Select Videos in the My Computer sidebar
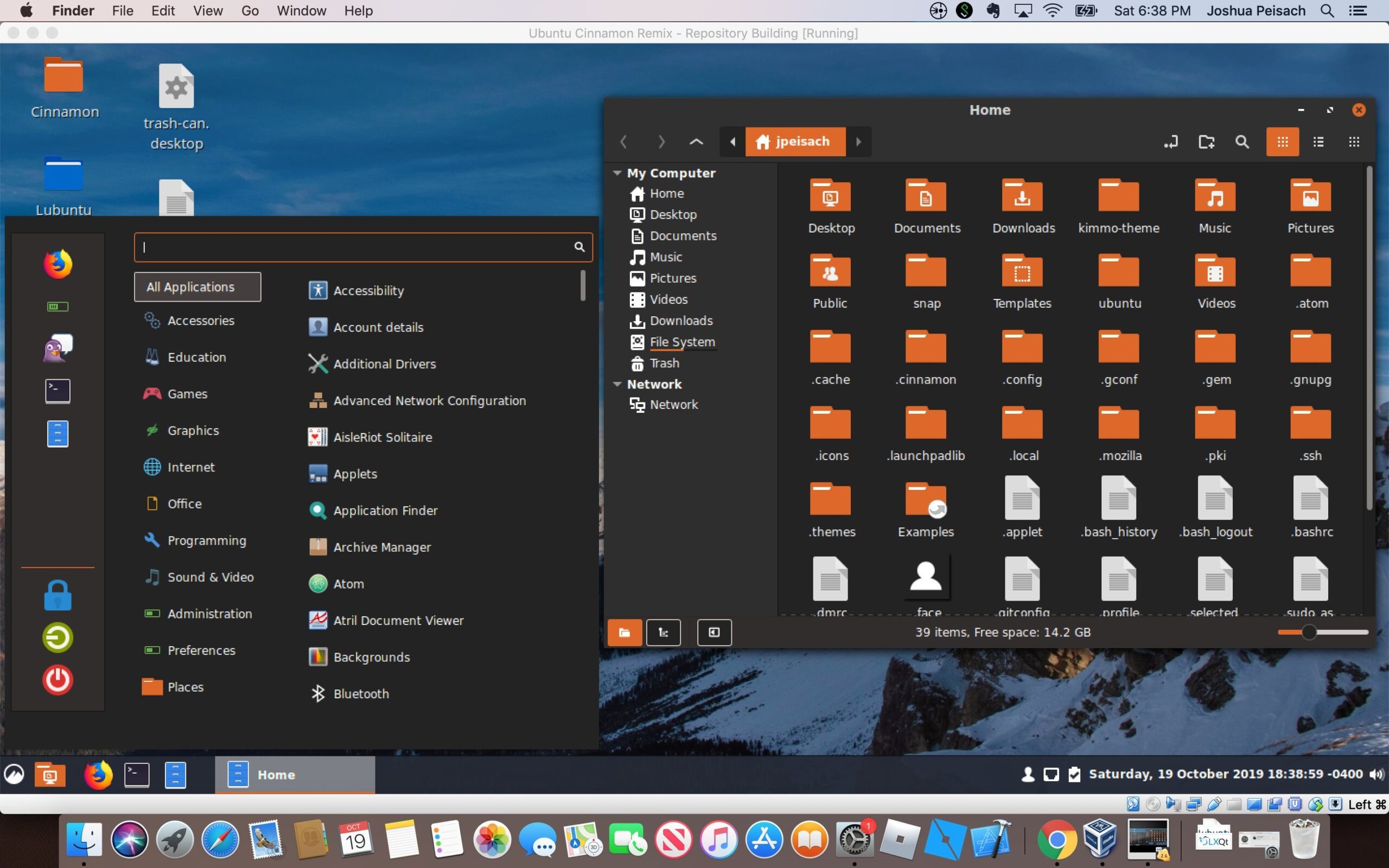This screenshot has height=868, width=1389. pyautogui.click(x=658, y=299)
